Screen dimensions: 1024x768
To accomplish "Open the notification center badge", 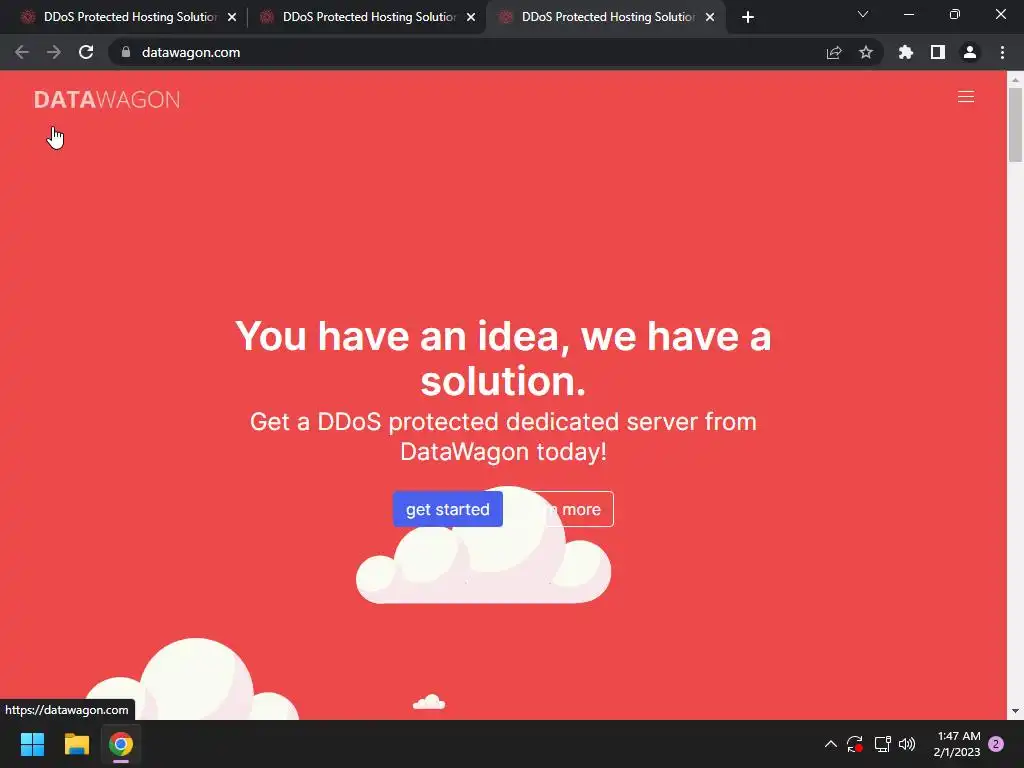I will click(x=997, y=744).
